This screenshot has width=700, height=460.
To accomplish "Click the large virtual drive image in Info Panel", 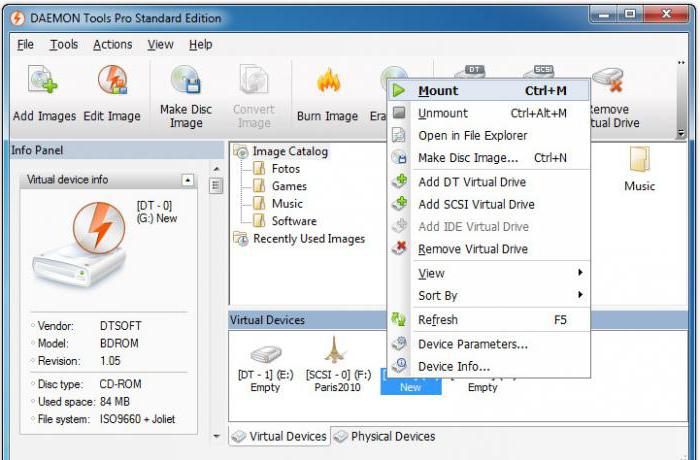I will 80,243.
